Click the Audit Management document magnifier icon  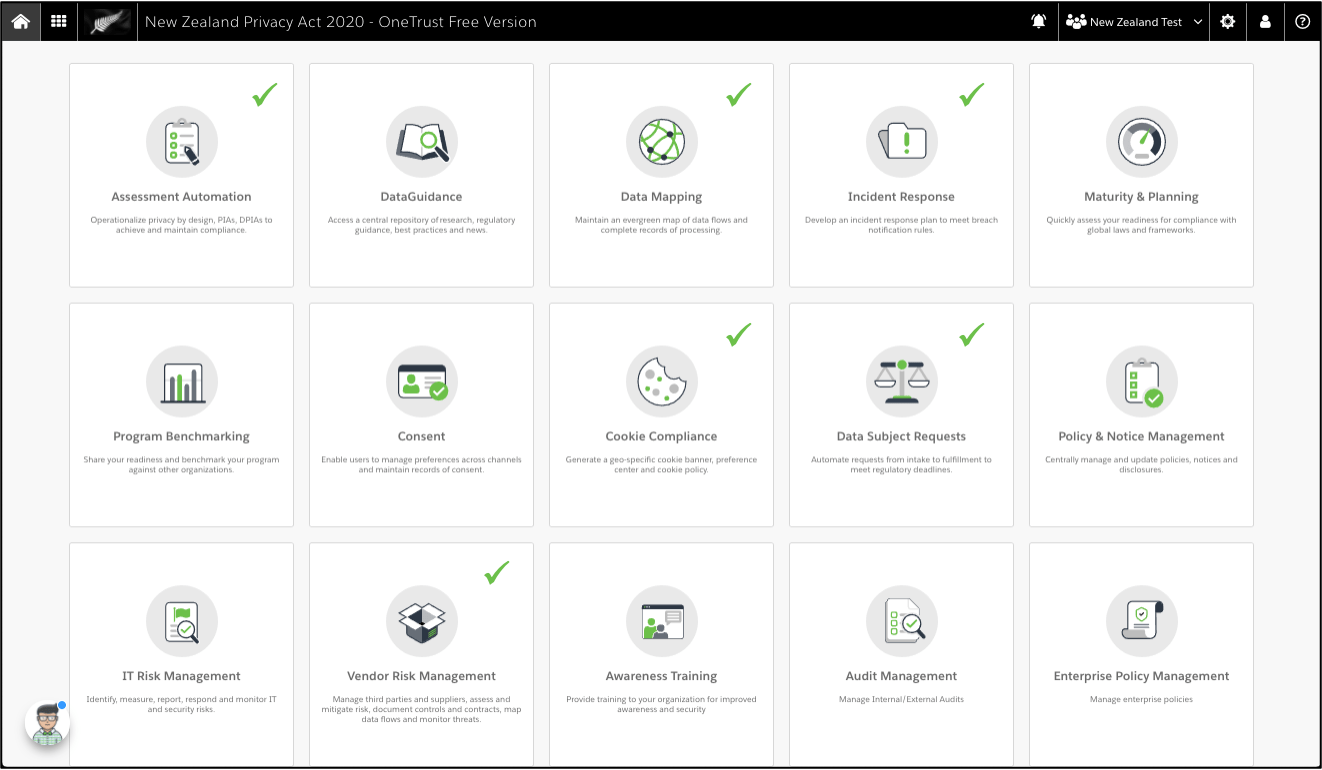tap(902, 621)
